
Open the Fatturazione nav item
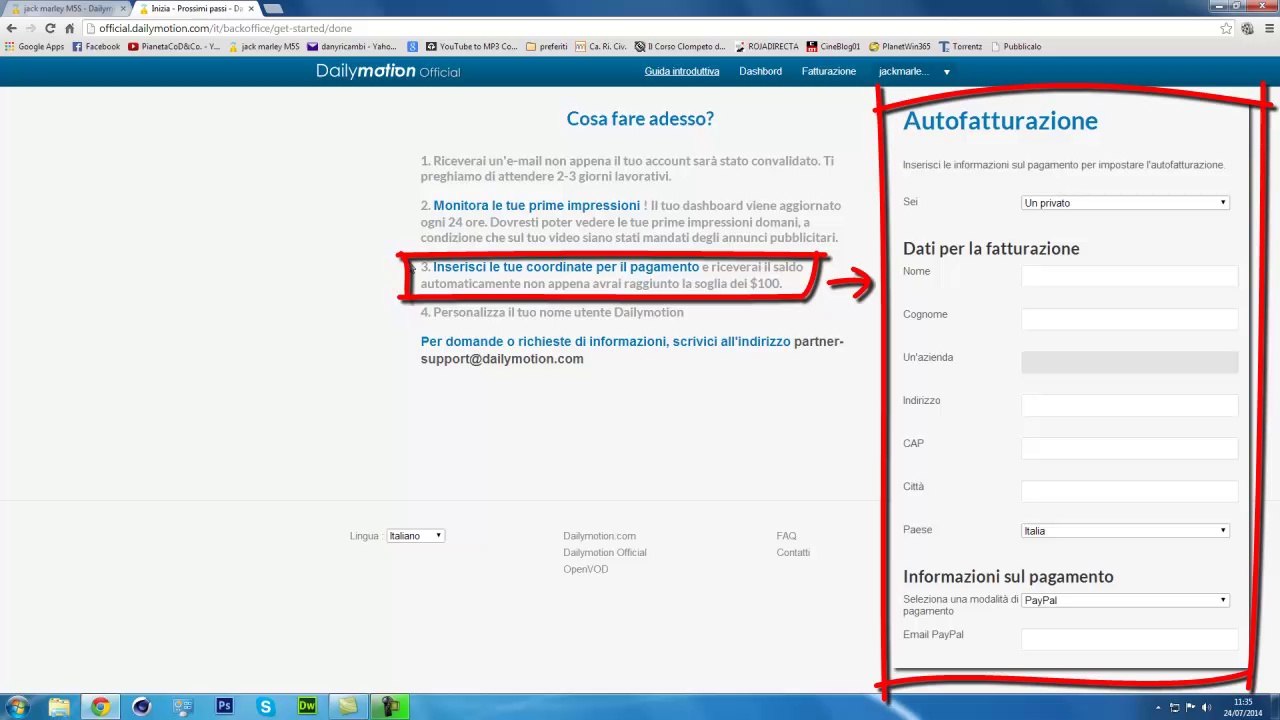click(x=828, y=72)
